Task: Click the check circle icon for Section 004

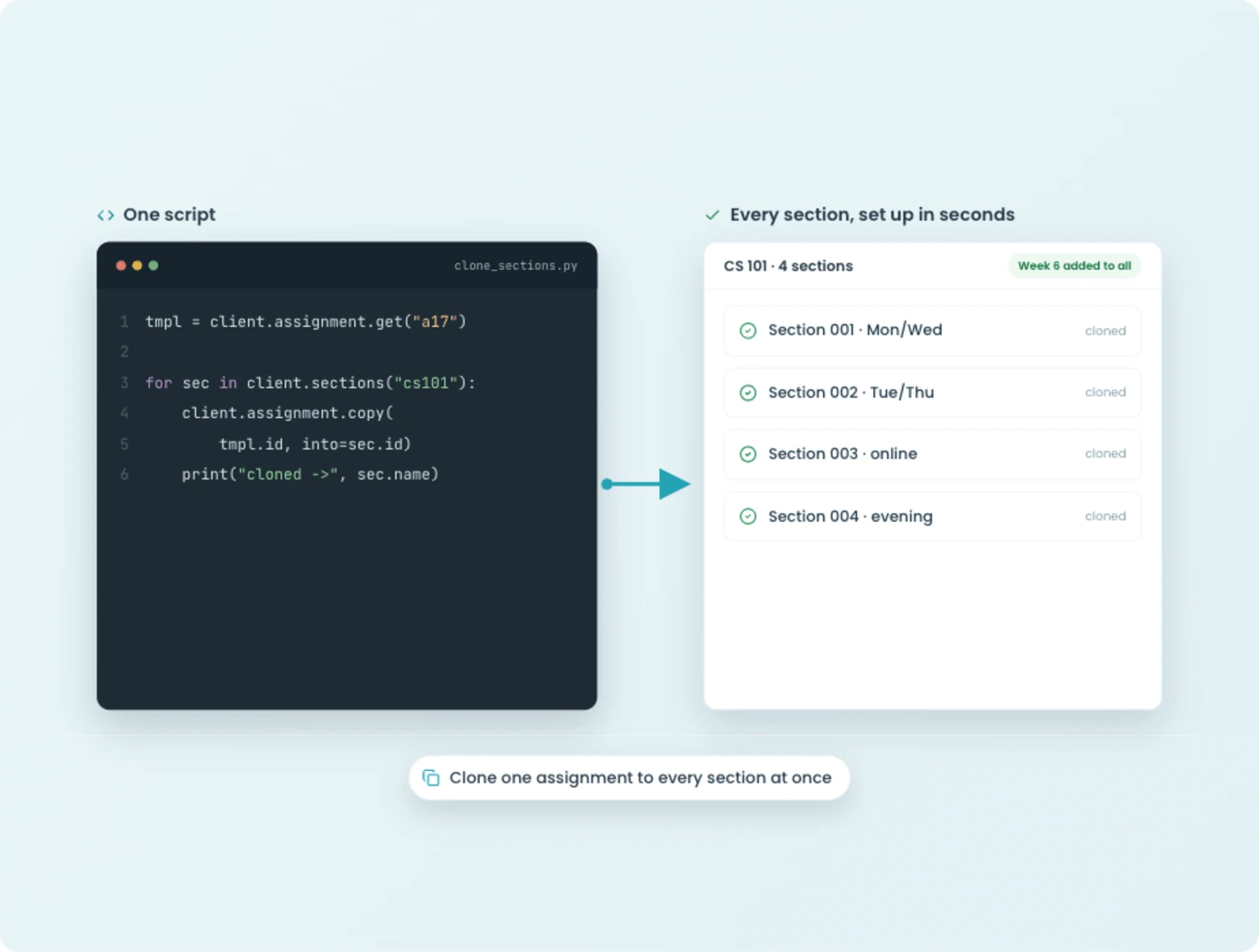Action: point(748,516)
